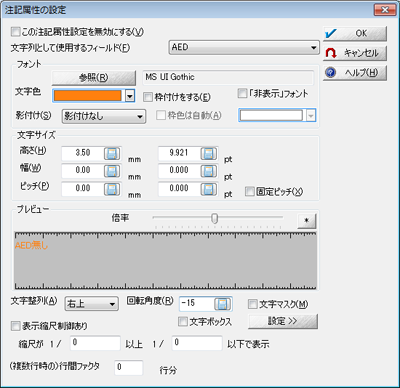Click the red arrow icon on キャンセル
Viewport: 400px width, 388px height.
click(x=331, y=53)
